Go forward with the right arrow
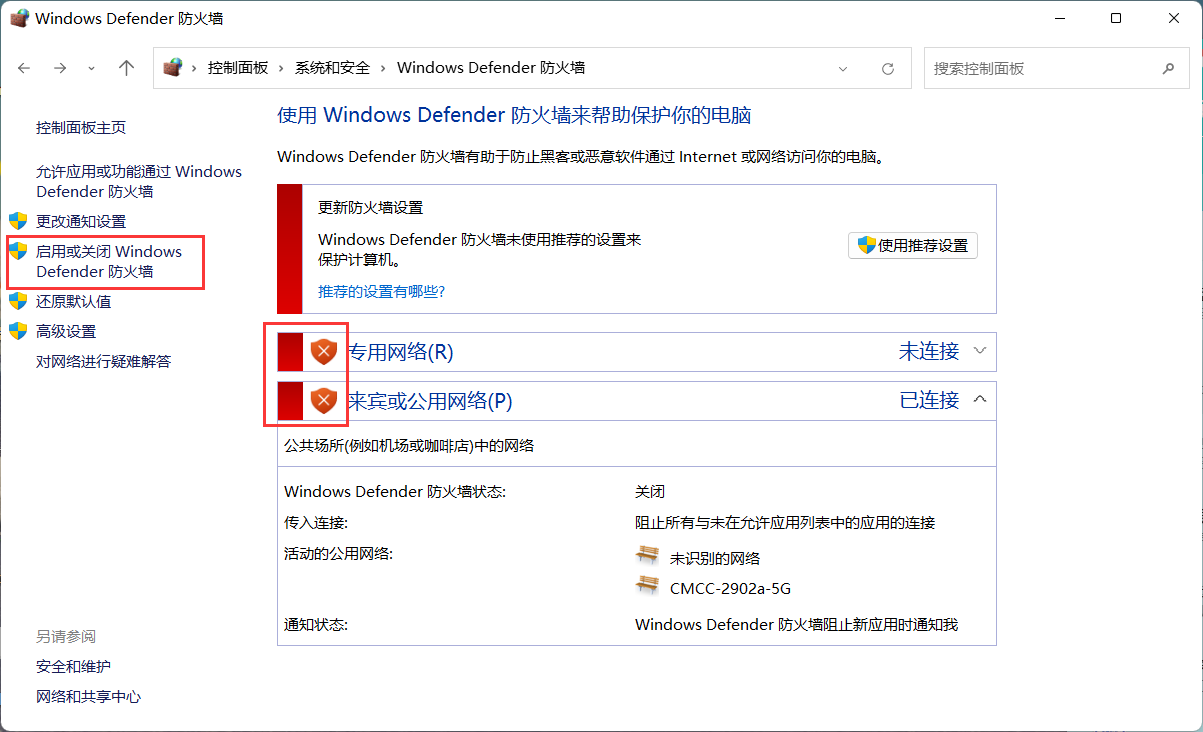The image size is (1203, 732). tap(60, 68)
